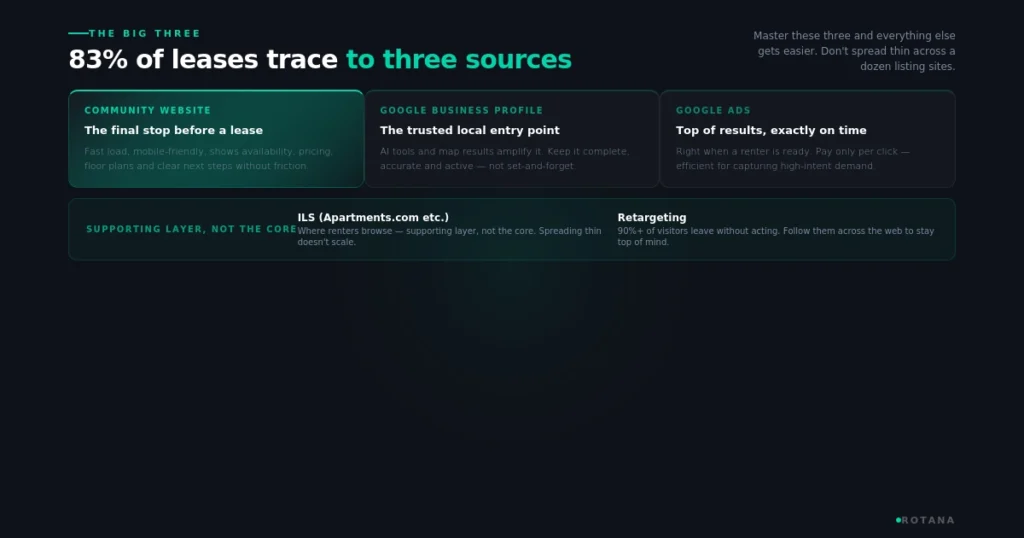This screenshot has height=538, width=1024.
Task: Click the 'ILS (Apartments.com etc.)' heading
Action: [374, 217]
